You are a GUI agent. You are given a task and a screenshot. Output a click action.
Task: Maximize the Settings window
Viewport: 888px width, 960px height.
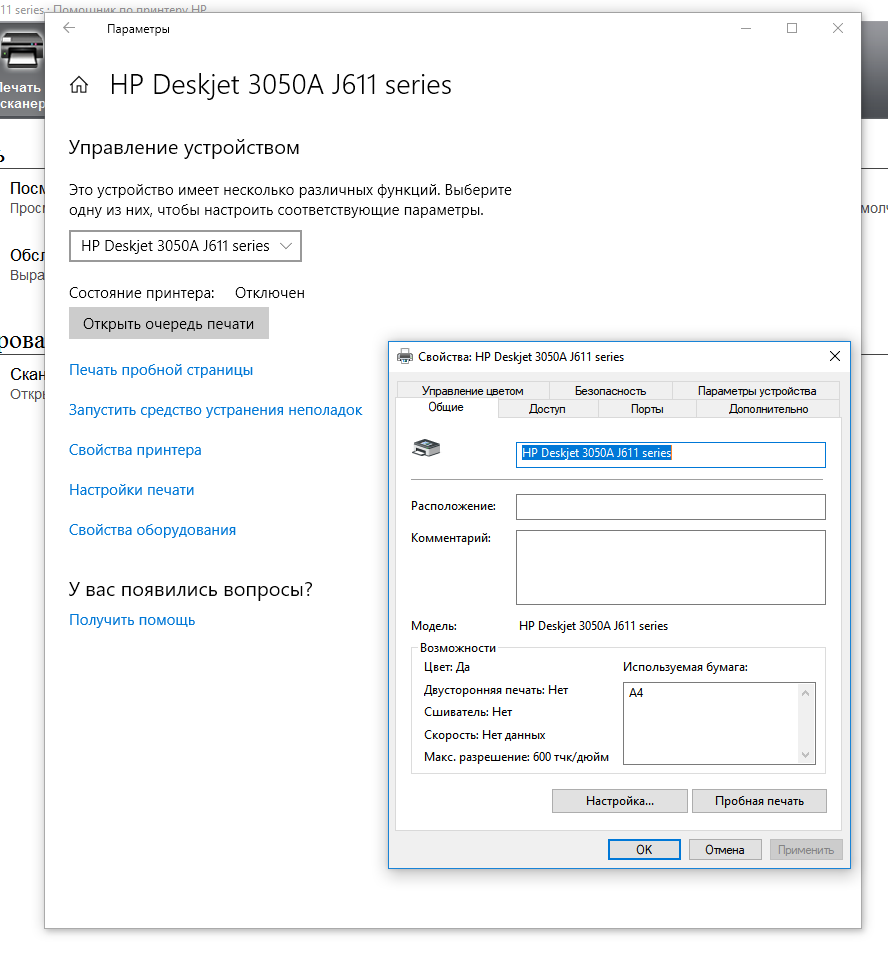click(792, 28)
